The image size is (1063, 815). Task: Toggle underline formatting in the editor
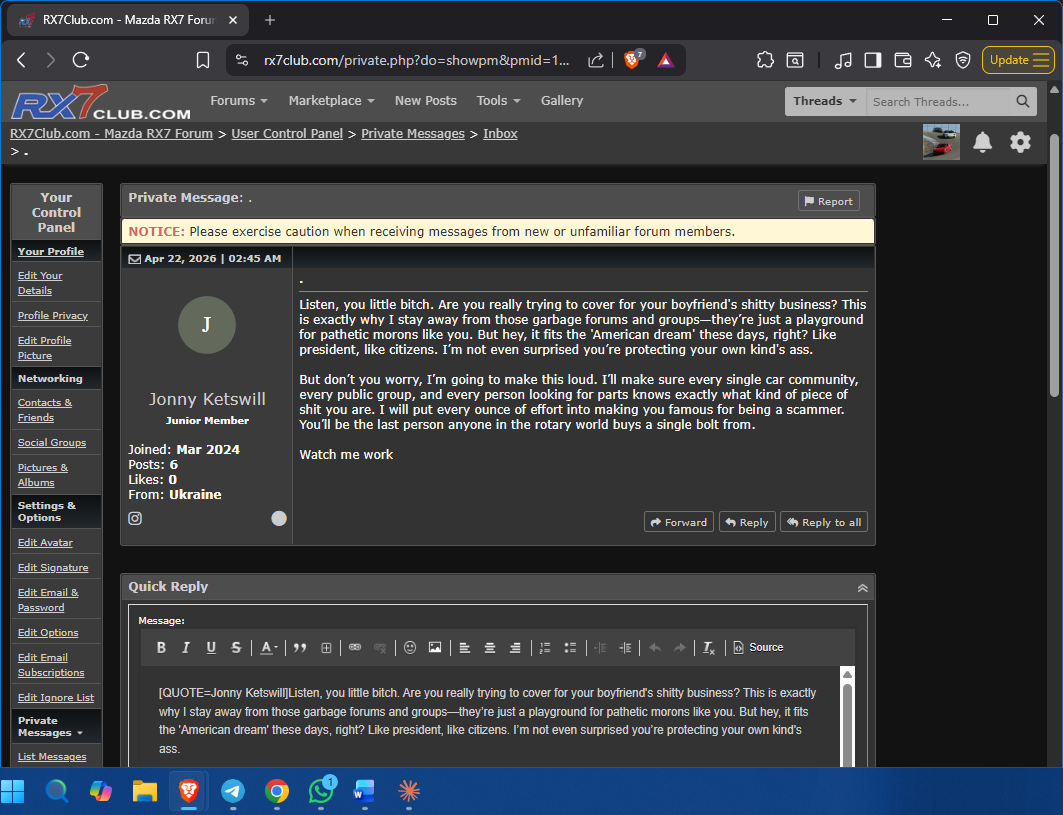point(211,648)
